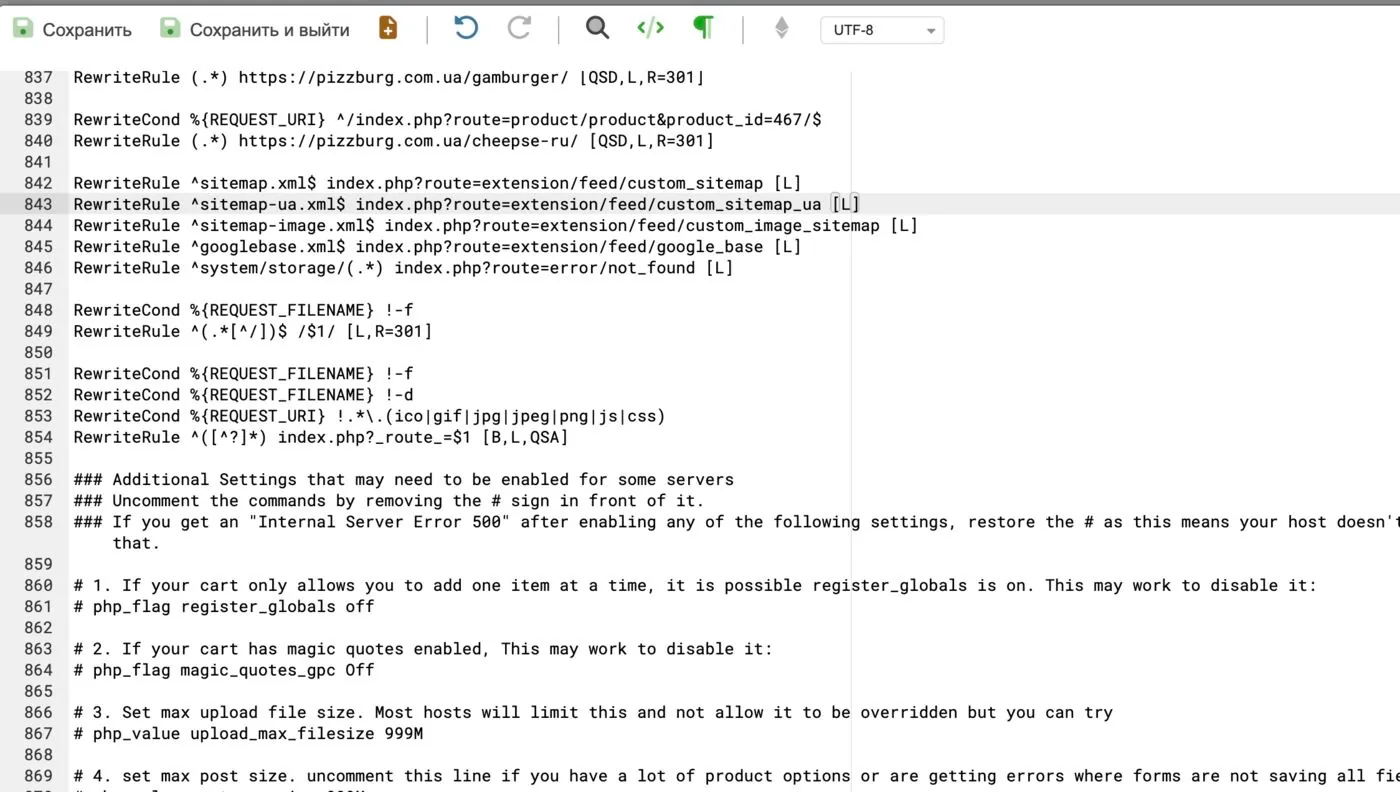The width and height of the screenshot is (1400, 792).
Task: Place cursor on ^sitemap.xml$ rule
Action: pos(253,183)
